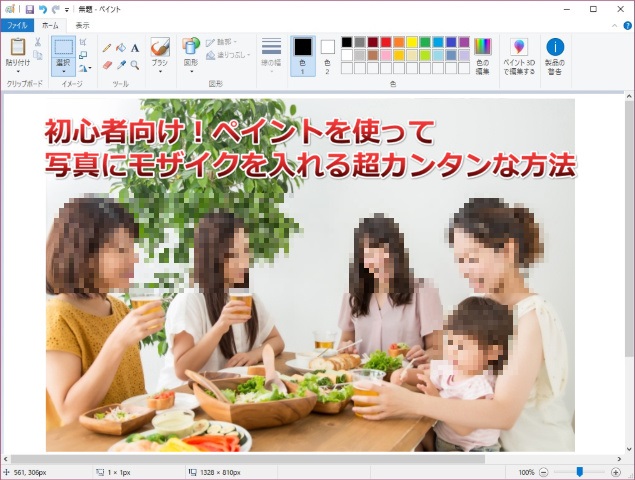Click the vertical scrollbar down arrow
The width and height of the screenshot is (635, 480).
tap(629, 449)
